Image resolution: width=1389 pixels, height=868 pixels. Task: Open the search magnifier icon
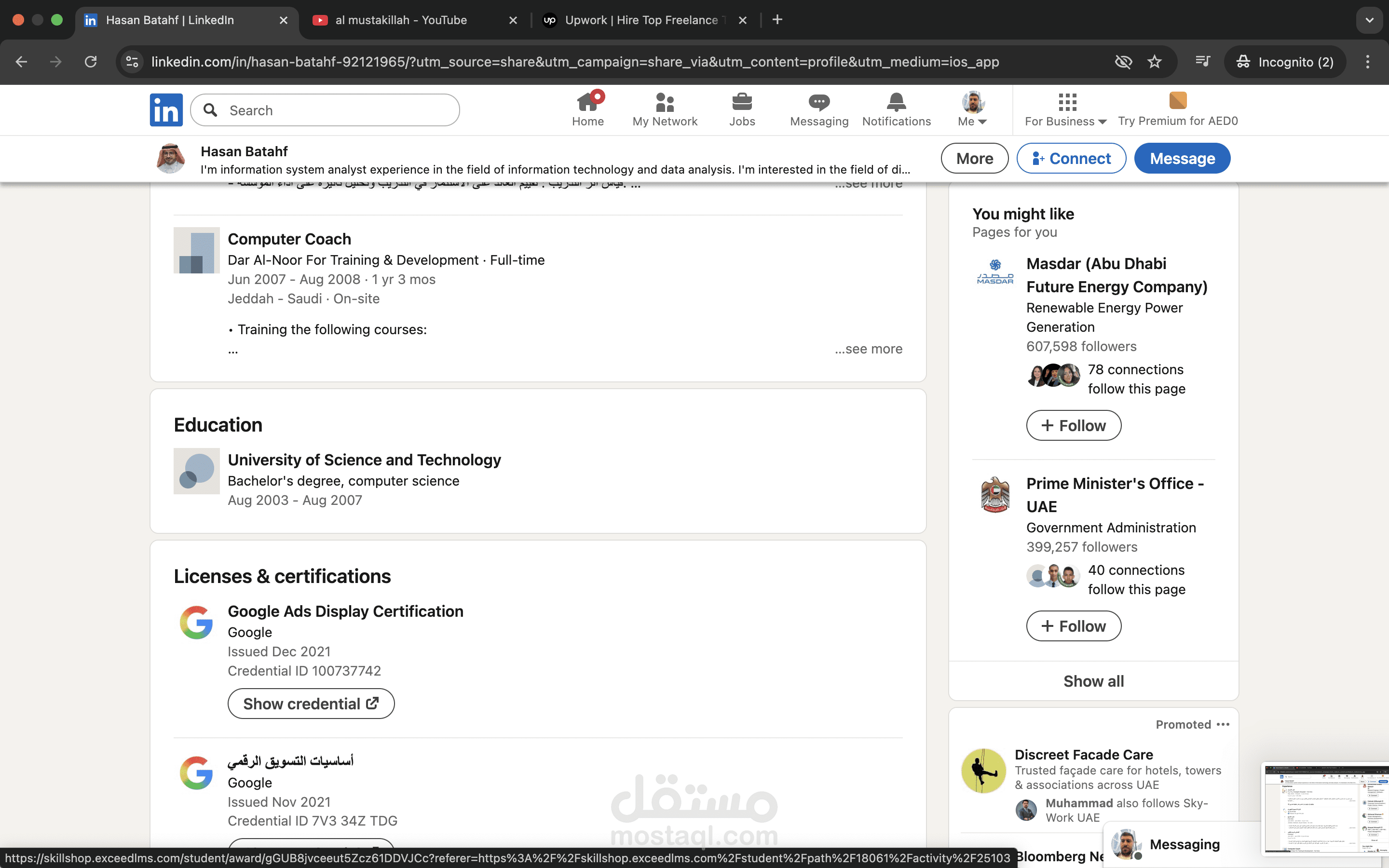click(211, 109)
